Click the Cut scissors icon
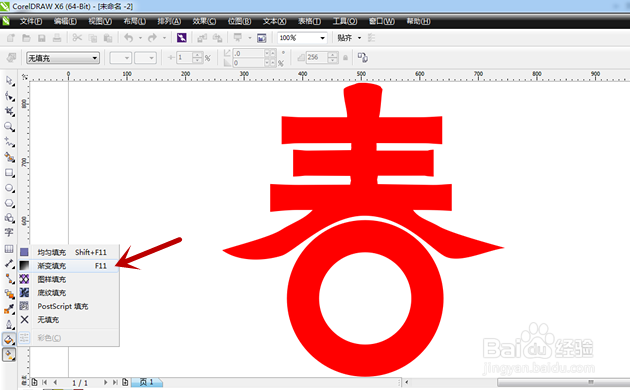Image resolution: width=630 pixels, height=390 pixels. 77,38
